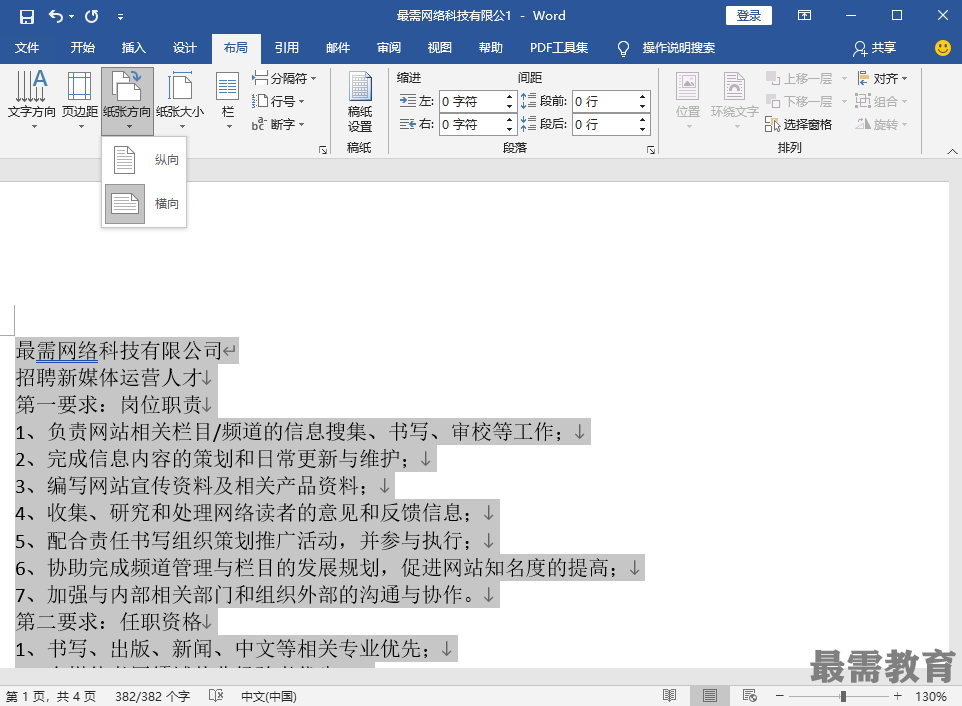
Task: Click the 段后 spacing after field
Action: (604, 125)
